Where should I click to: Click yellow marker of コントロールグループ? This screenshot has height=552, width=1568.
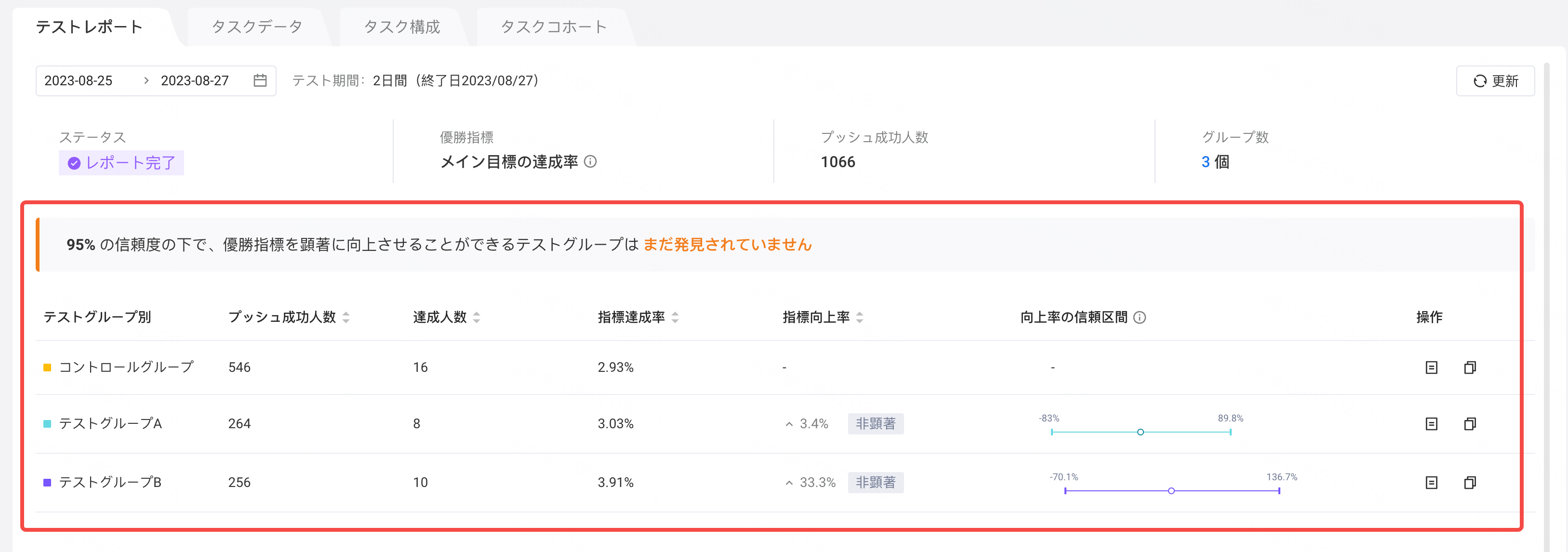[47, 367]
